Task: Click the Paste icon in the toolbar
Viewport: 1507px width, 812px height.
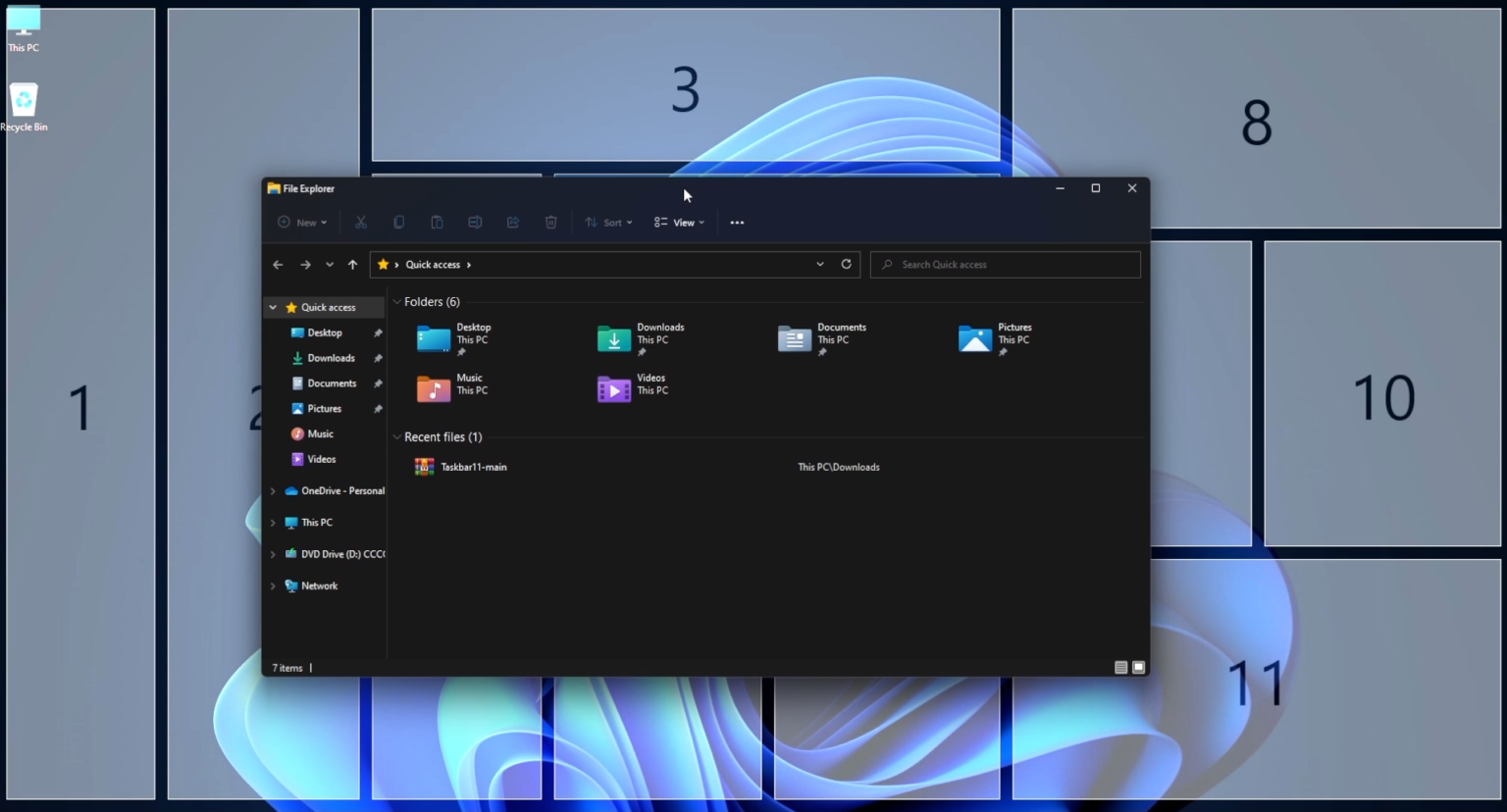Action: click(437, 222)
